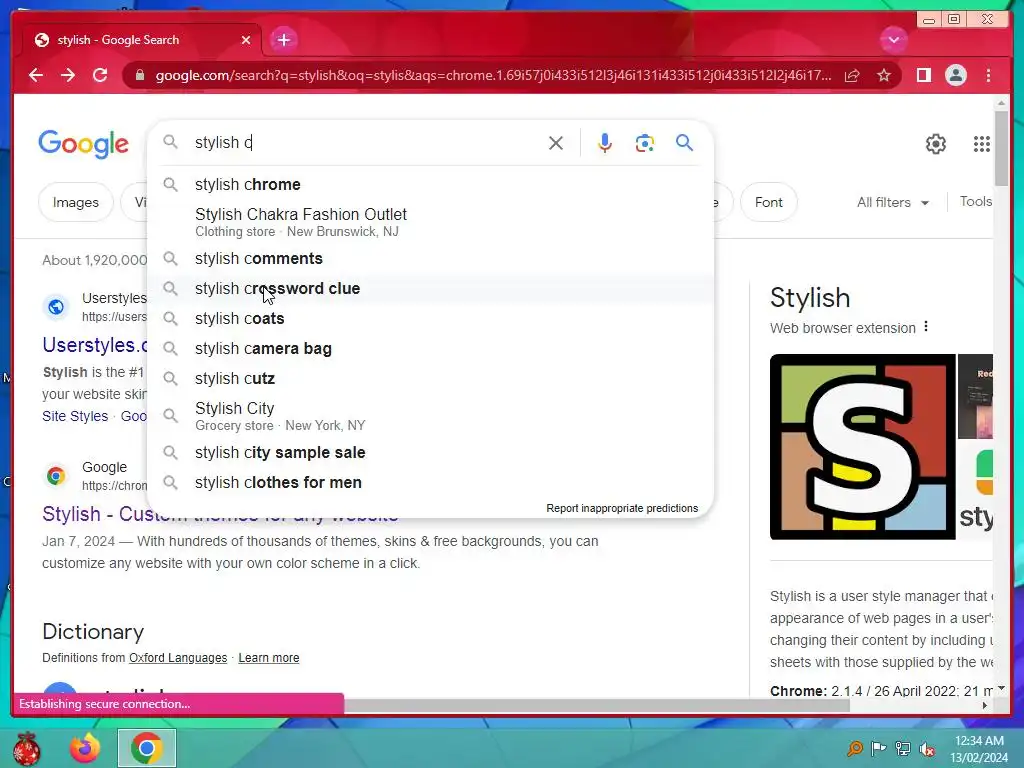Pick 'stylish city sample sale' suggestion
The height and width of the screenshot is (768, 1024).
click(430, 453)
